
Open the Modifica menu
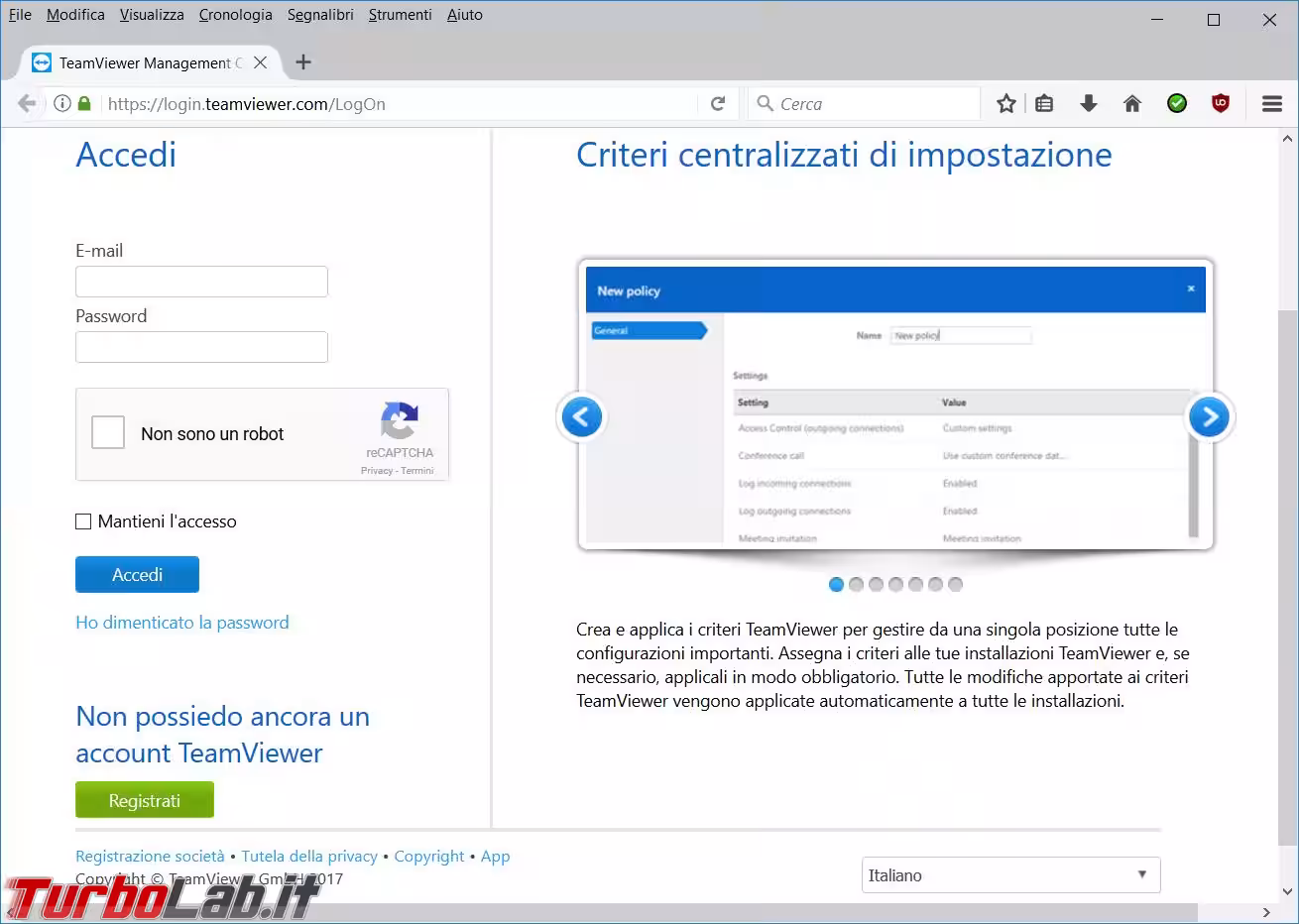[75, 15]
